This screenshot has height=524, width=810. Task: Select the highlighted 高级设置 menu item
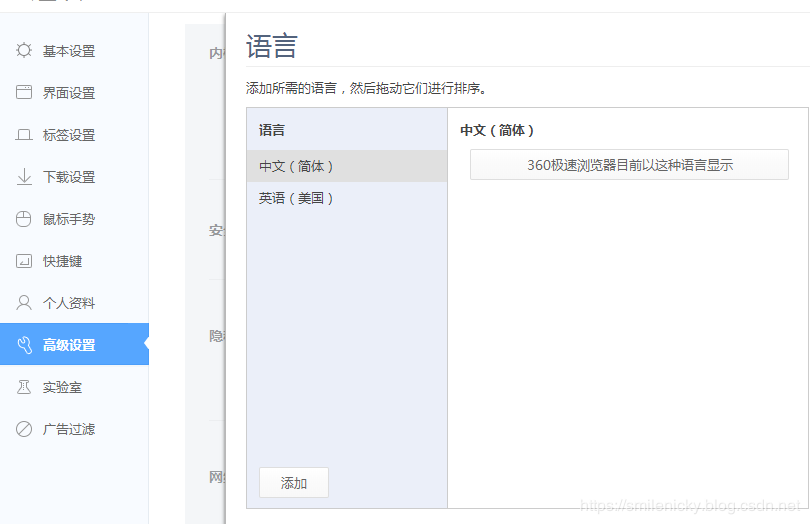(74, 344)
